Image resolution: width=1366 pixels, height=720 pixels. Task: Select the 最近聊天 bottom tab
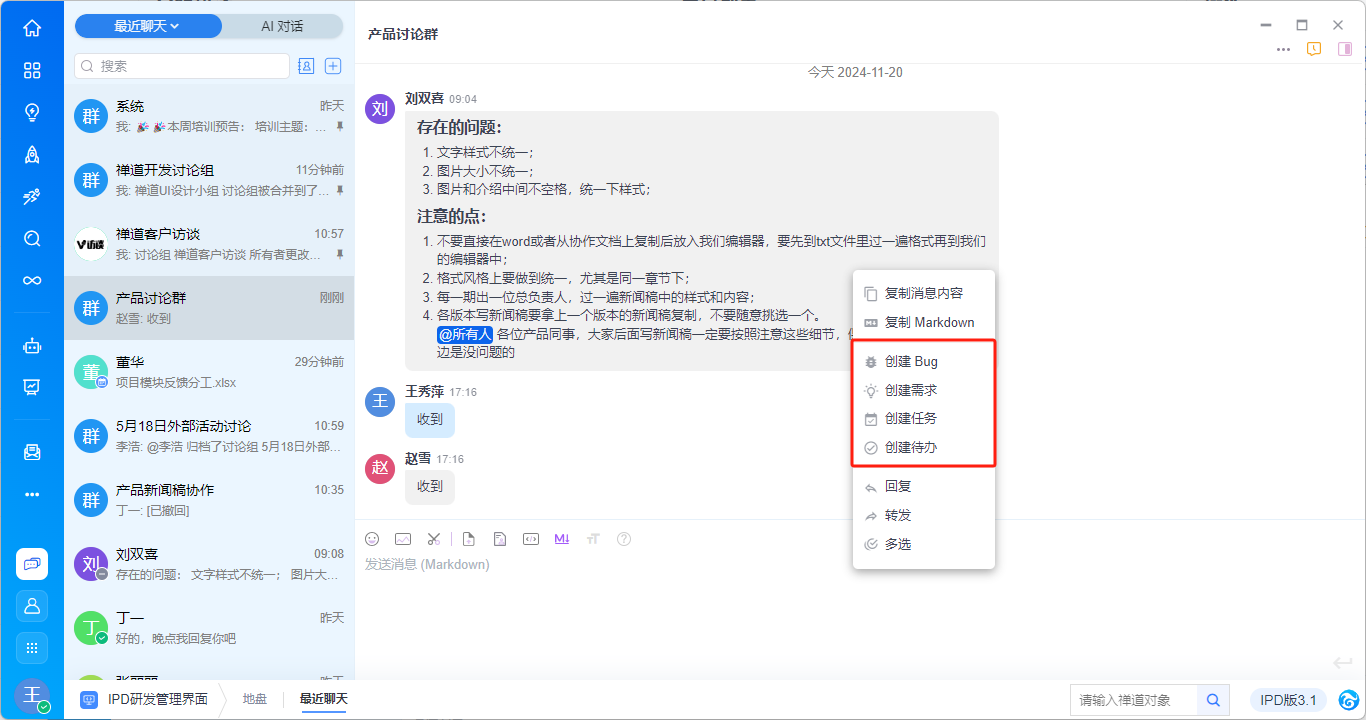[x=323, y=700]
